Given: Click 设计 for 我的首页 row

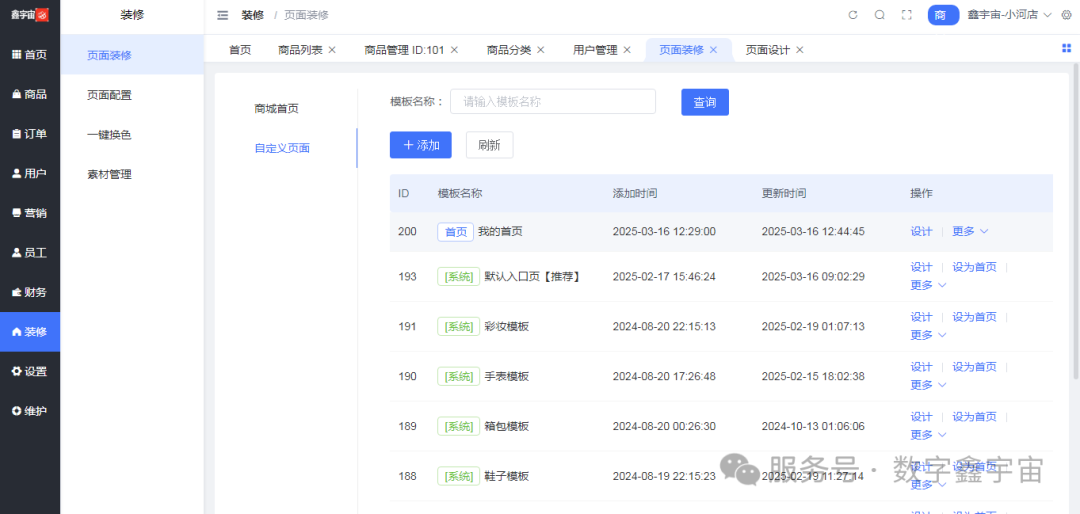Looking at the screenshot, I should click(x=921, y=232).
